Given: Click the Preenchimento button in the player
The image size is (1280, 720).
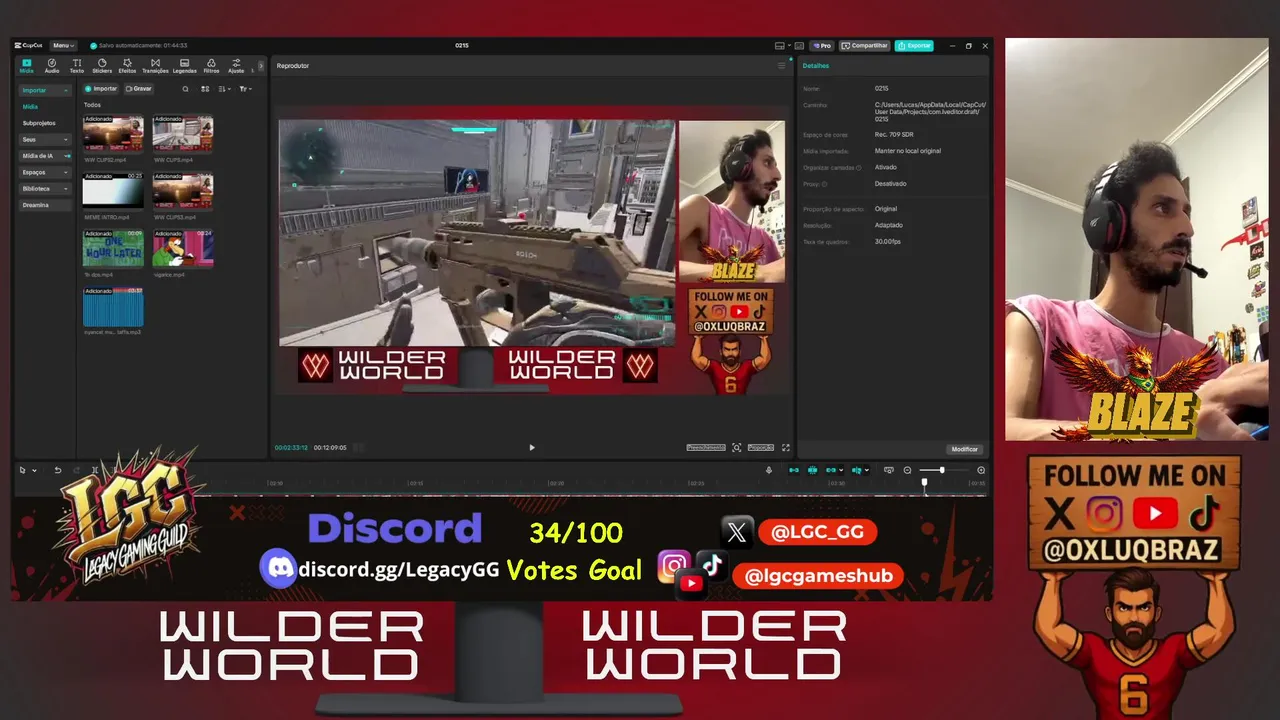Looking at the screenshot, I should click(706, 448).
